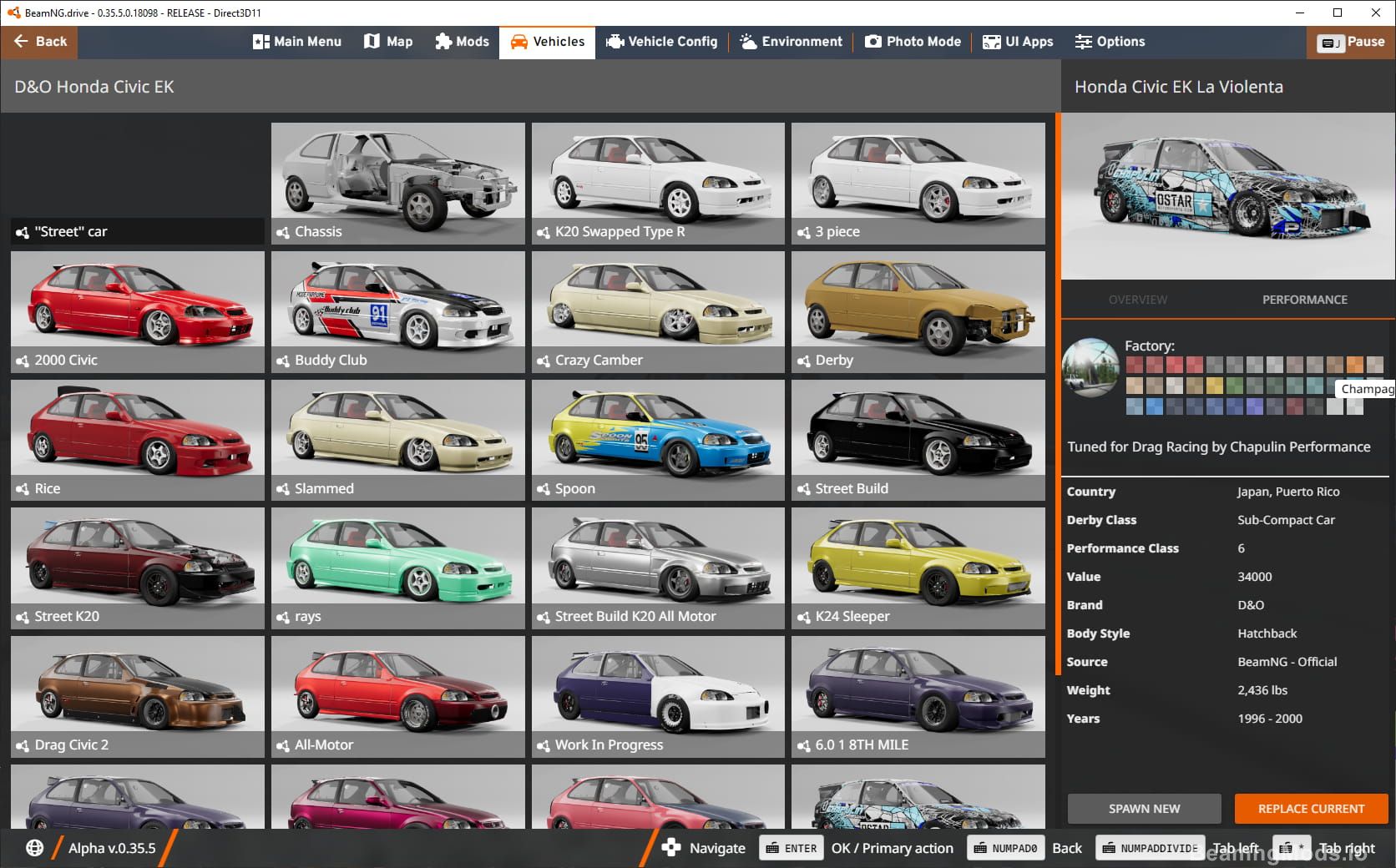Click the D&O Honda Civic EK heading
The image size is (1396, 868).
pyautogui.click(x=94, y=87)
